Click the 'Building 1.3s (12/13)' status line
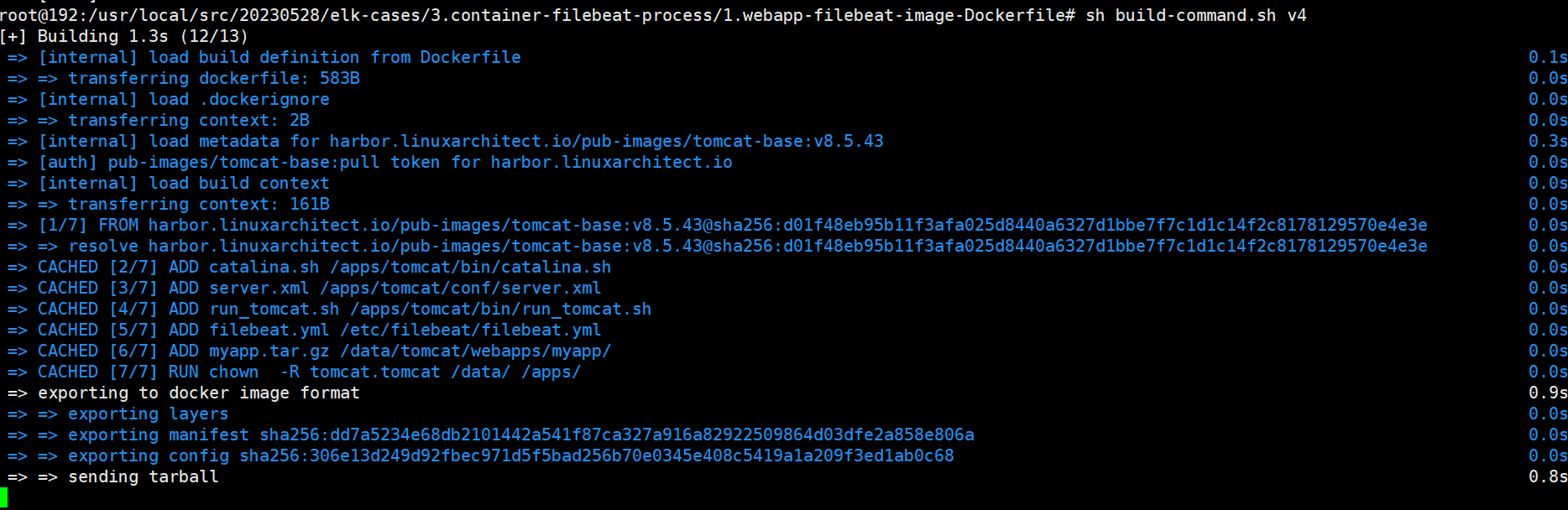The image size is (1568, 510). coord(143,36)
